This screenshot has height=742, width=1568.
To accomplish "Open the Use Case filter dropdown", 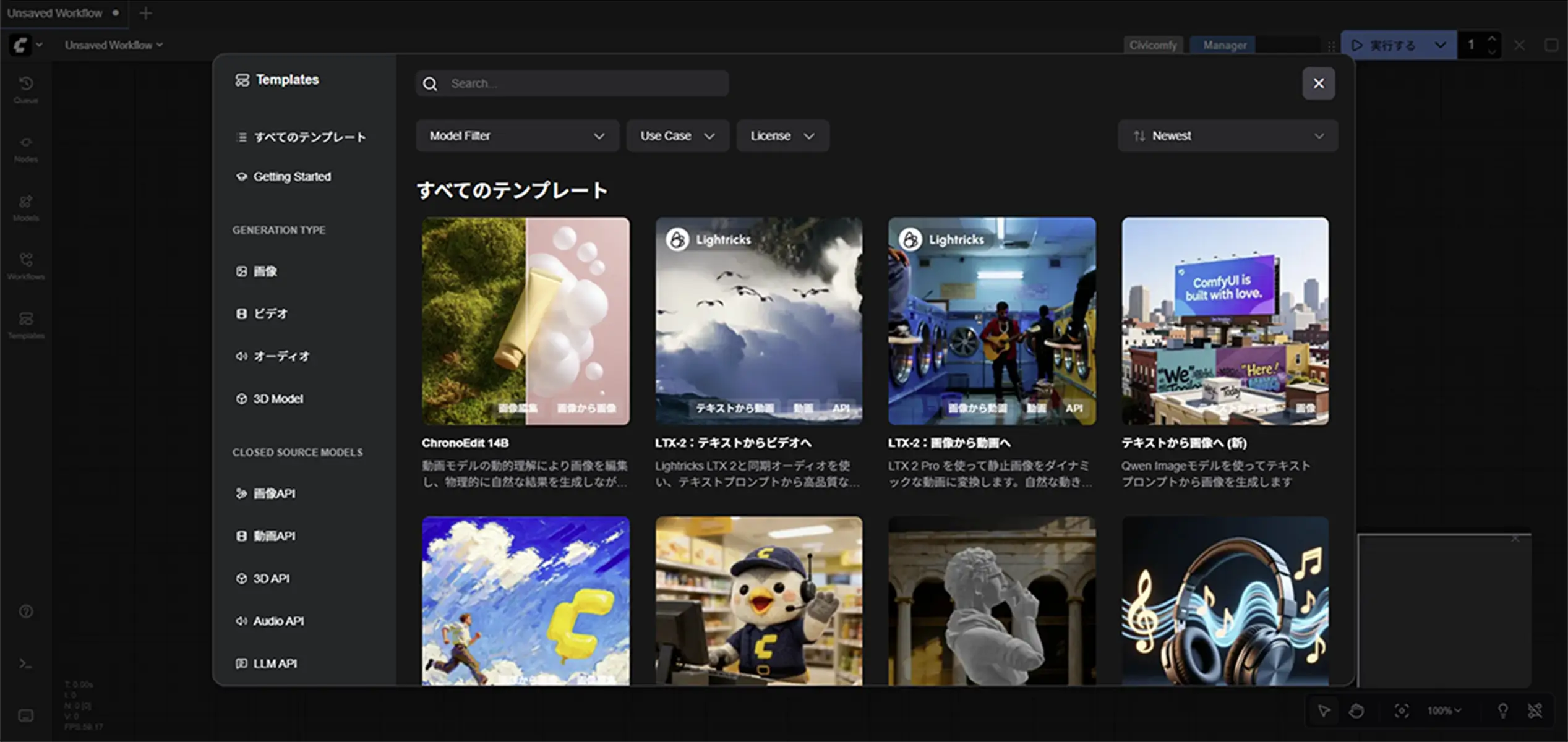I will coord(677,135).
